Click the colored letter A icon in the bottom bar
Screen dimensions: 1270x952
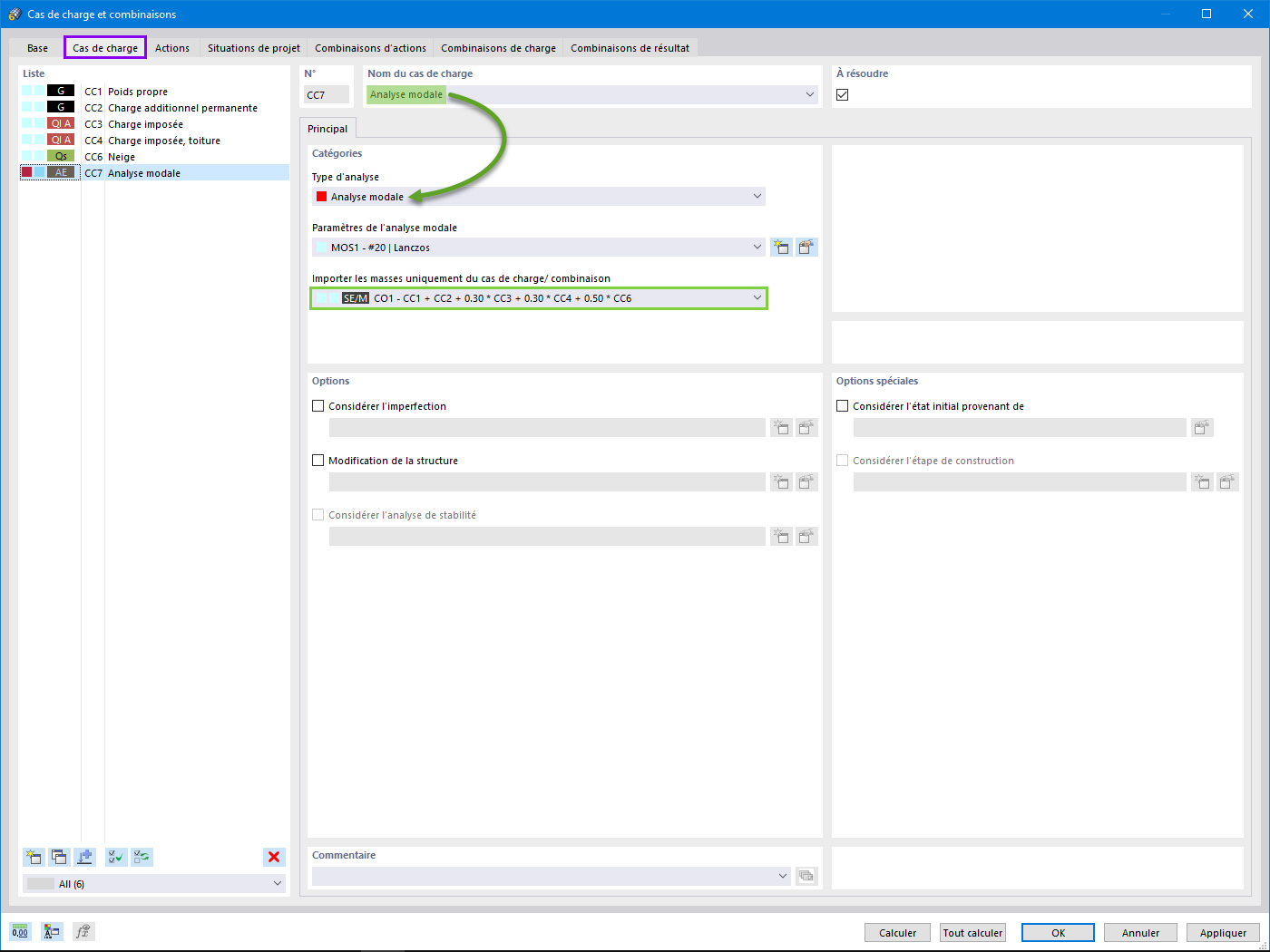tap(52, 931)
